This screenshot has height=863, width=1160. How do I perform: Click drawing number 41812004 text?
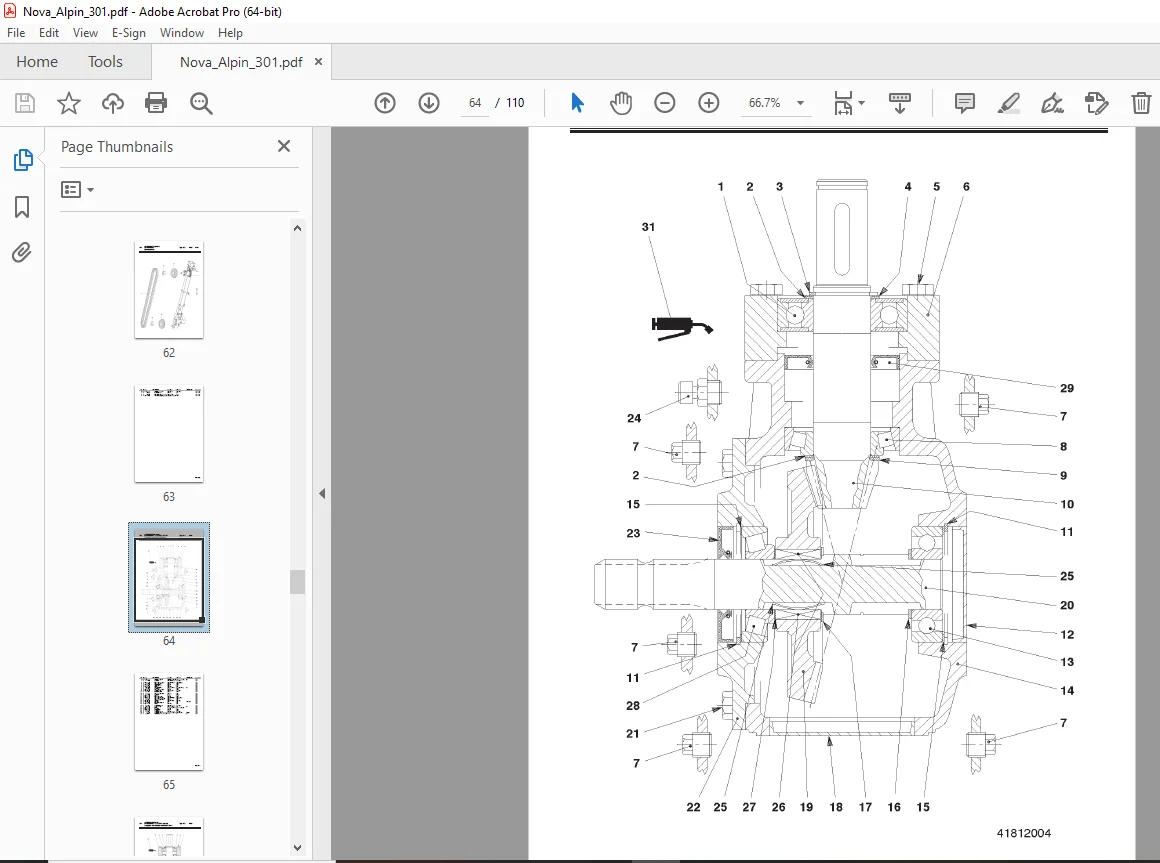1024,833
